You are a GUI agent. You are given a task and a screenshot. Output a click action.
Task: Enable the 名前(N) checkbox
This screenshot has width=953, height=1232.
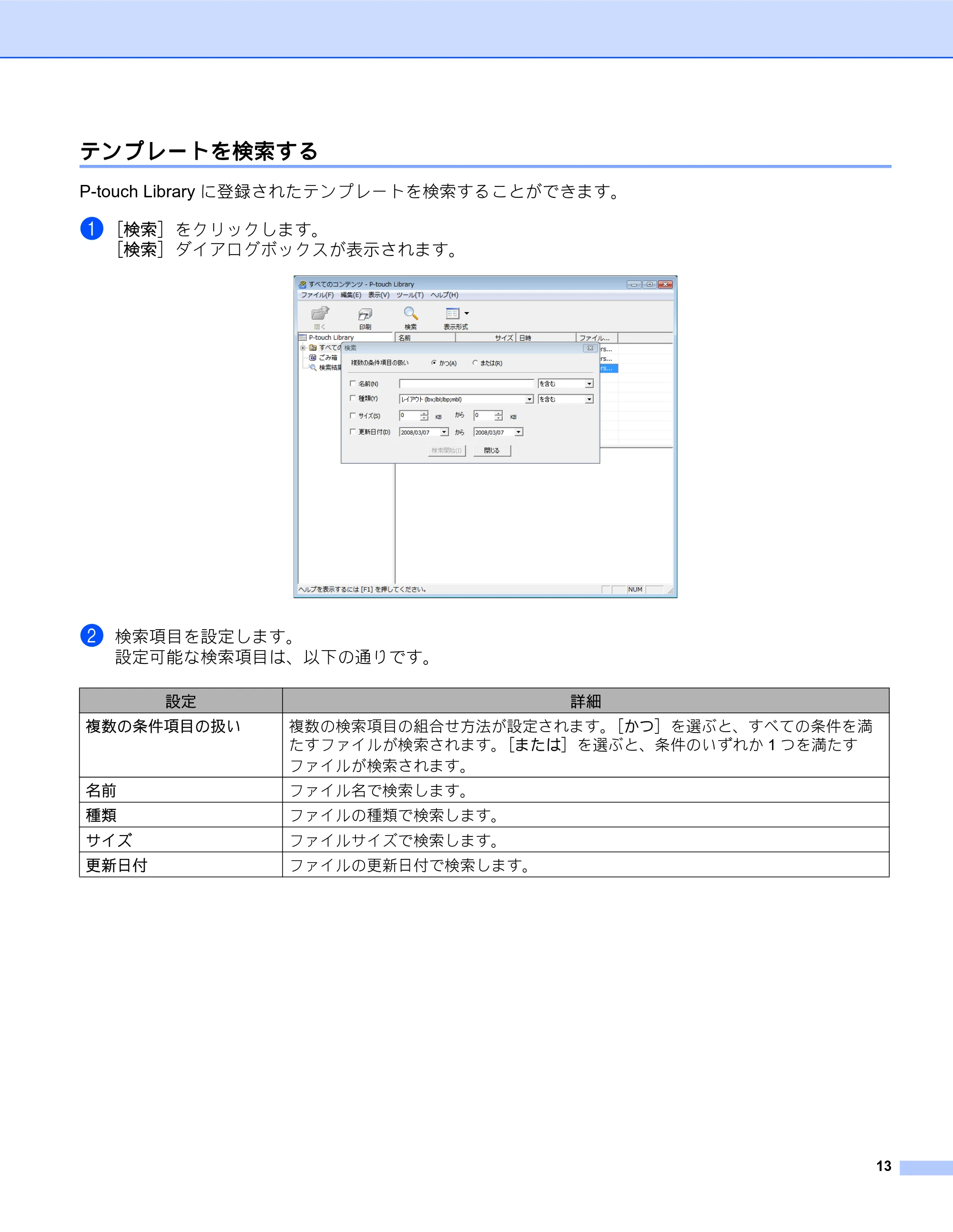(x=353, y=384)
